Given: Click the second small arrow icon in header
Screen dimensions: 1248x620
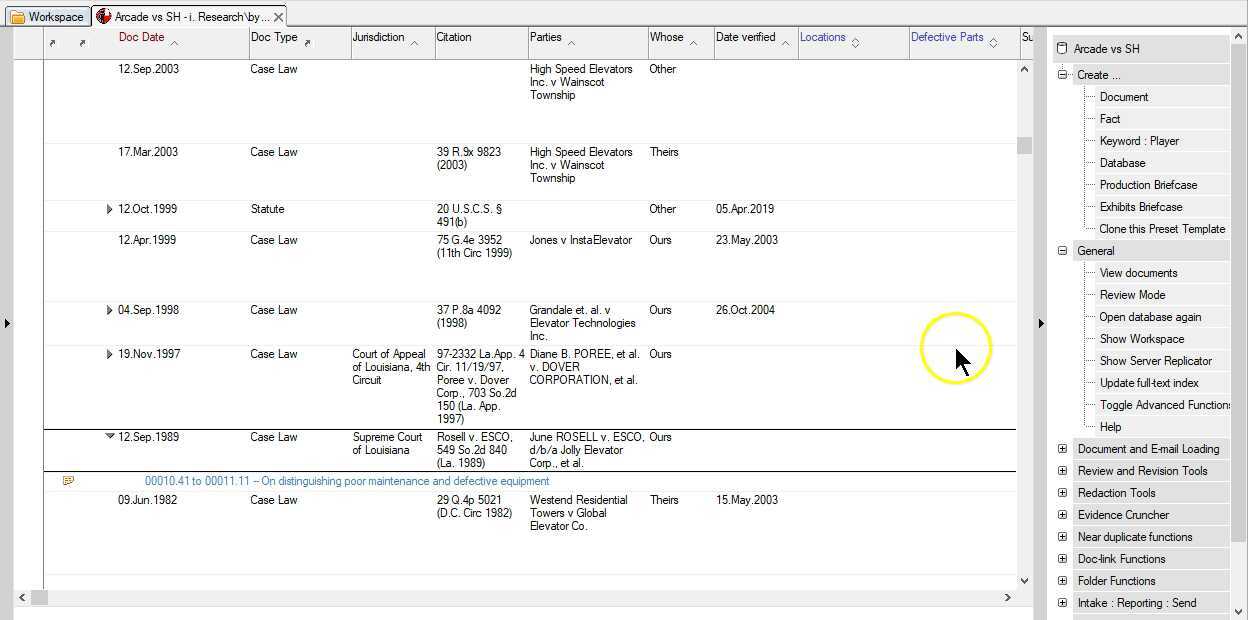Looking at the screenshot, I should [82, 43].
